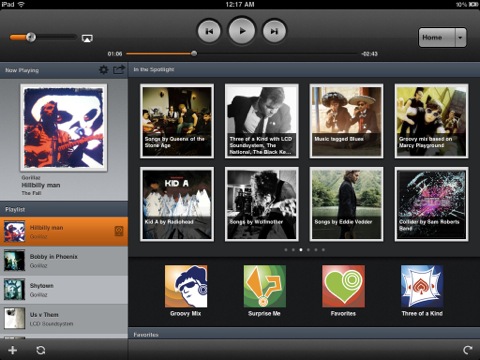Select the active Spotlight page indicator dot
This screenshot has width=480, height=360.
tap(301, 250)
